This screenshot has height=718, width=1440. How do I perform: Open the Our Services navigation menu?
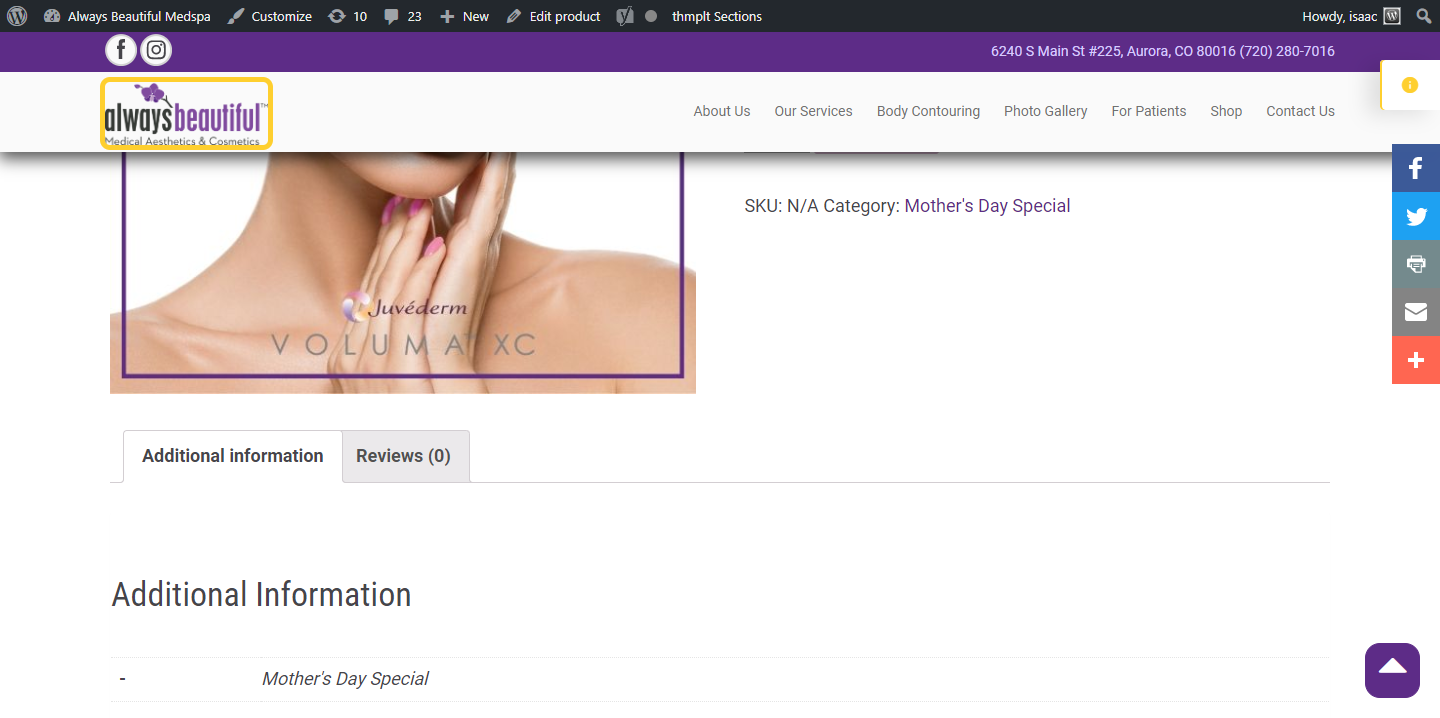point(813,111)
